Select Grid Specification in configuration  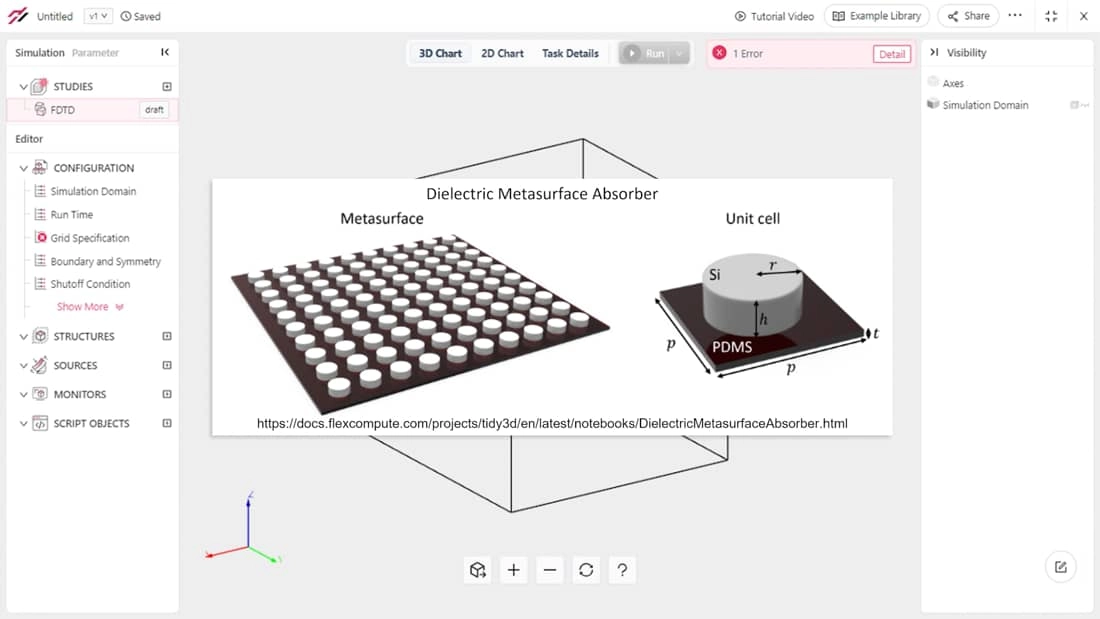coord(90,238)
